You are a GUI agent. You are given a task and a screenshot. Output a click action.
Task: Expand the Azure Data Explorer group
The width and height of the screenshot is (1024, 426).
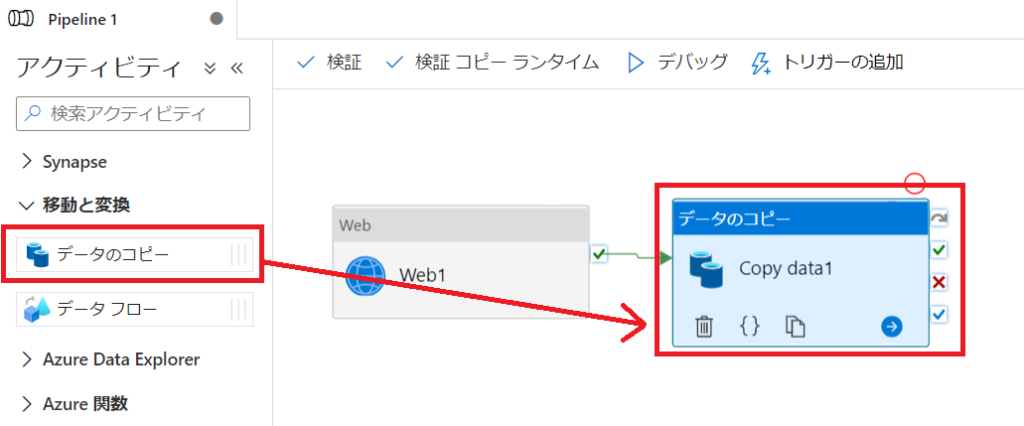coord(120,359)
